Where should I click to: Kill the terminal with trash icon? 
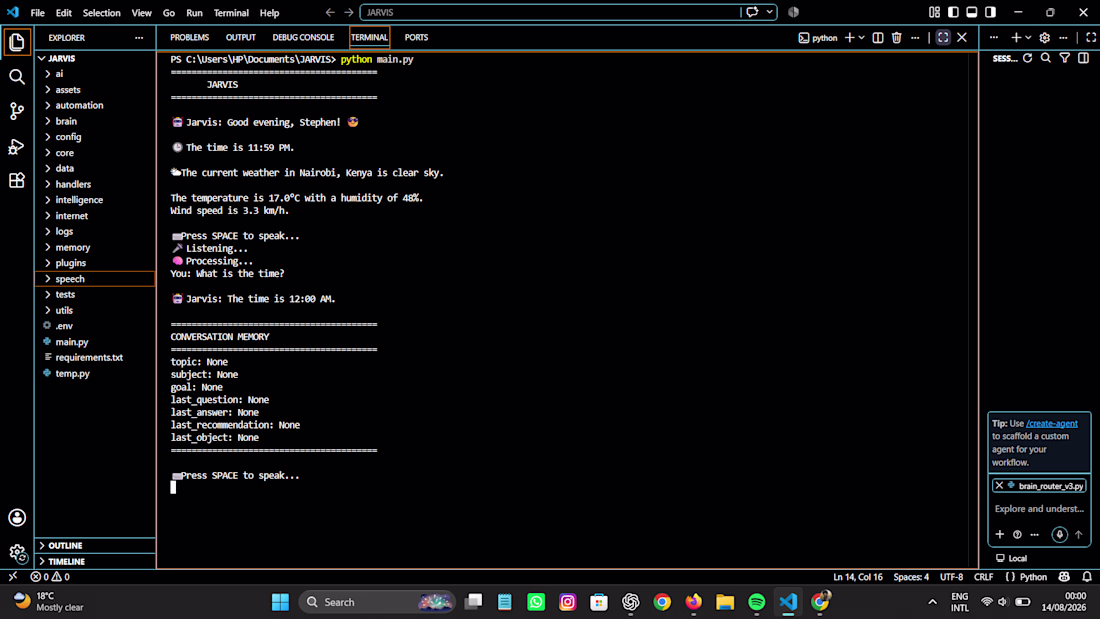tap(897, 38)
